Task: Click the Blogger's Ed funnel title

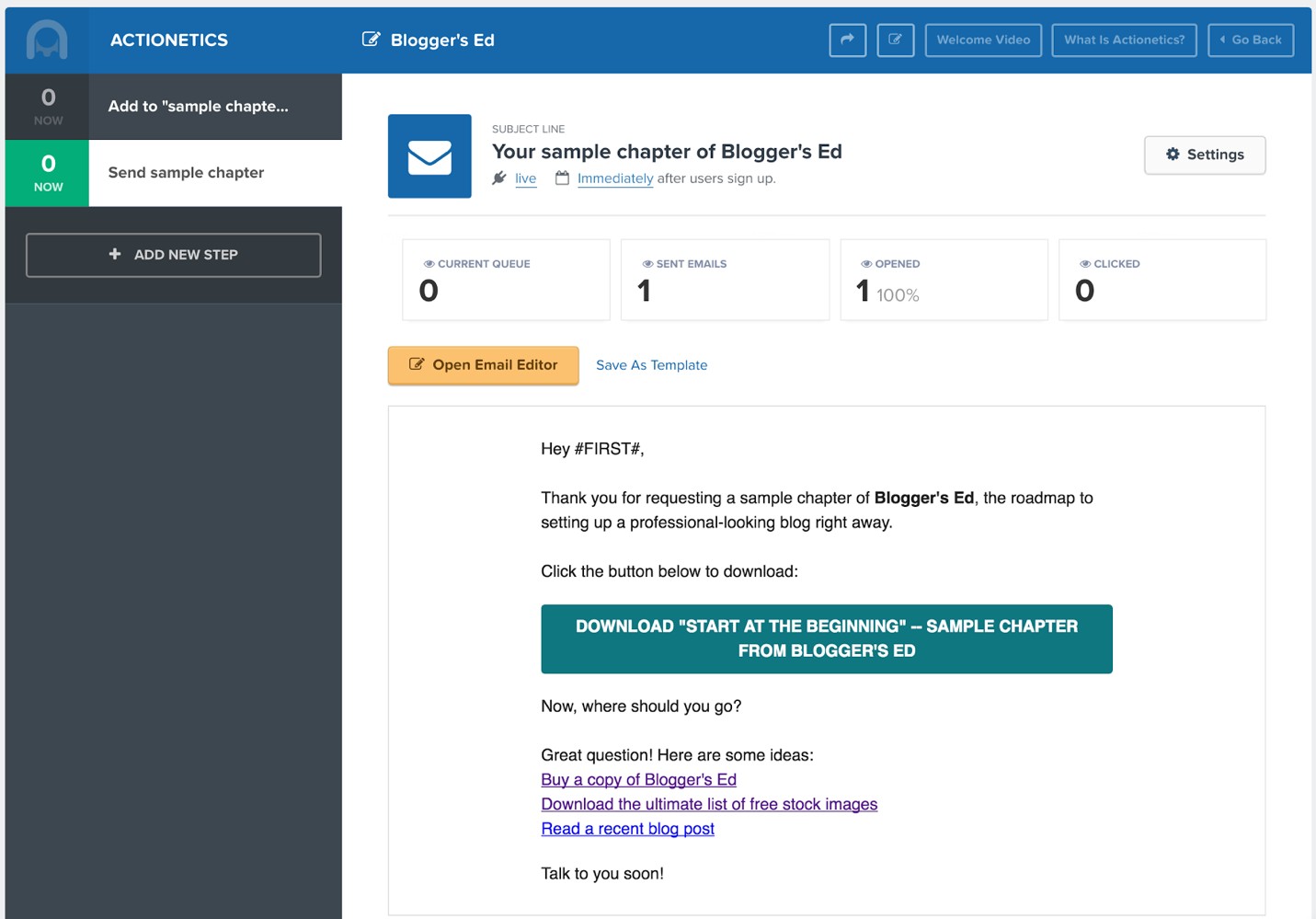Action: [x=442, y=40]
